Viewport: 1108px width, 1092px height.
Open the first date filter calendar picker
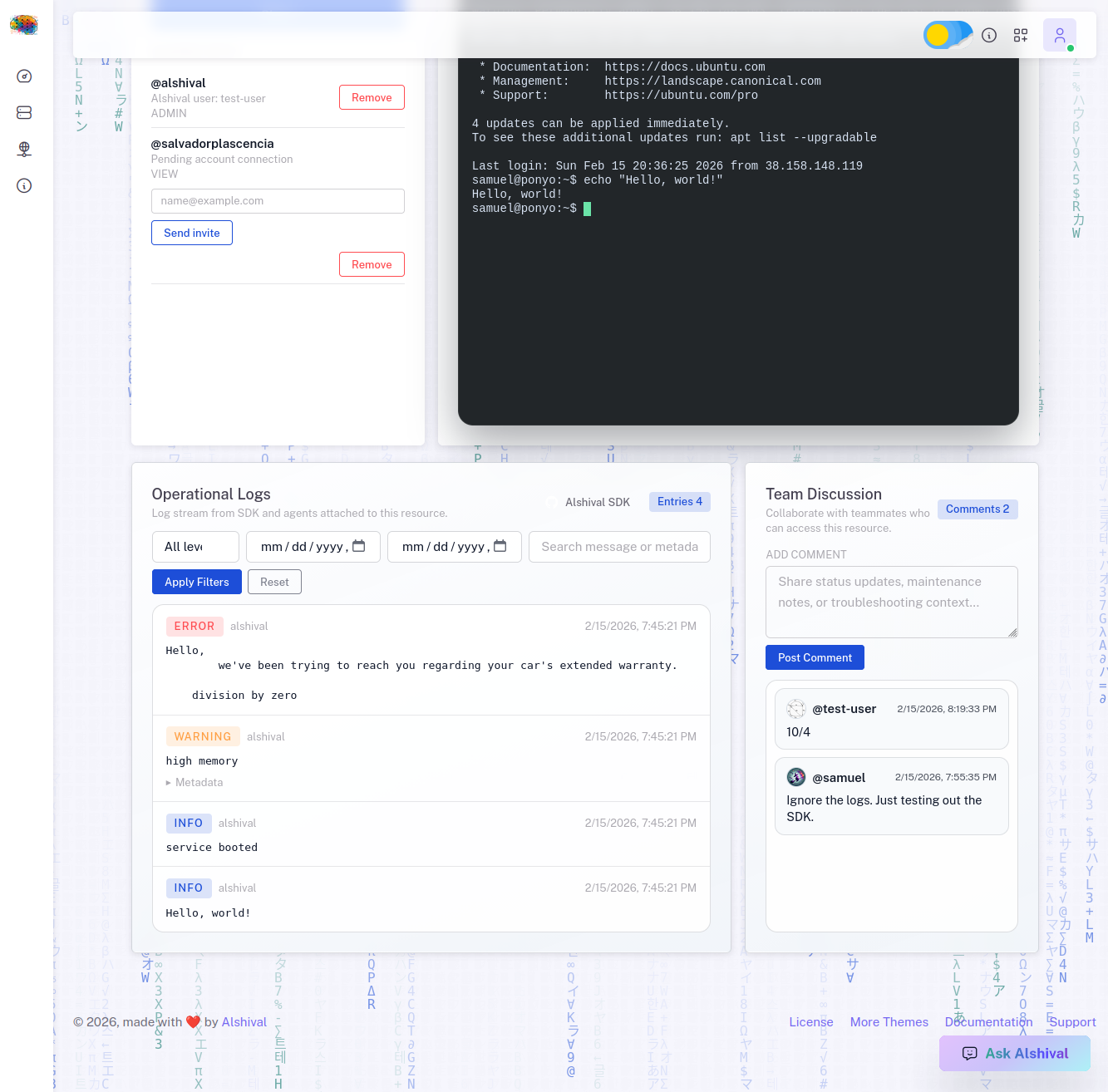point(359,546)
